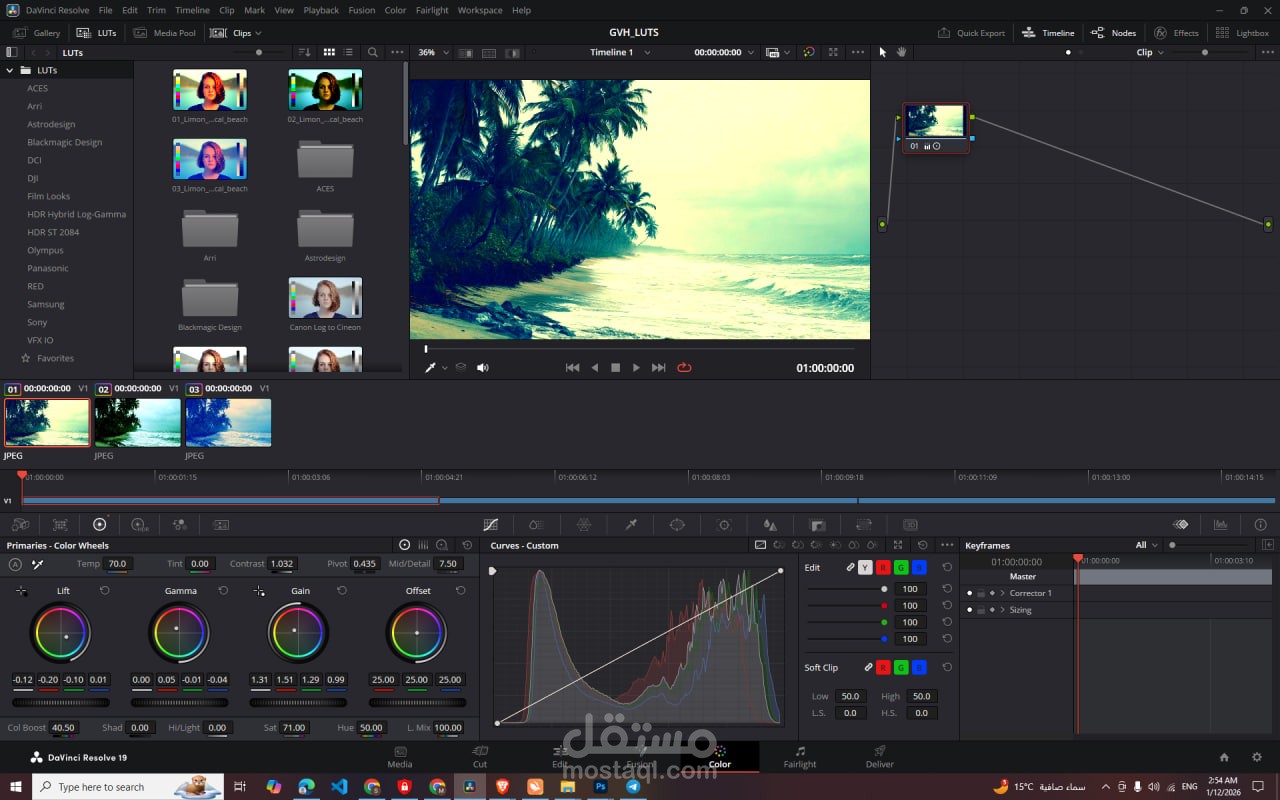
Task: Open the HDR color wheels palette
Action: (x=139, y=524)
